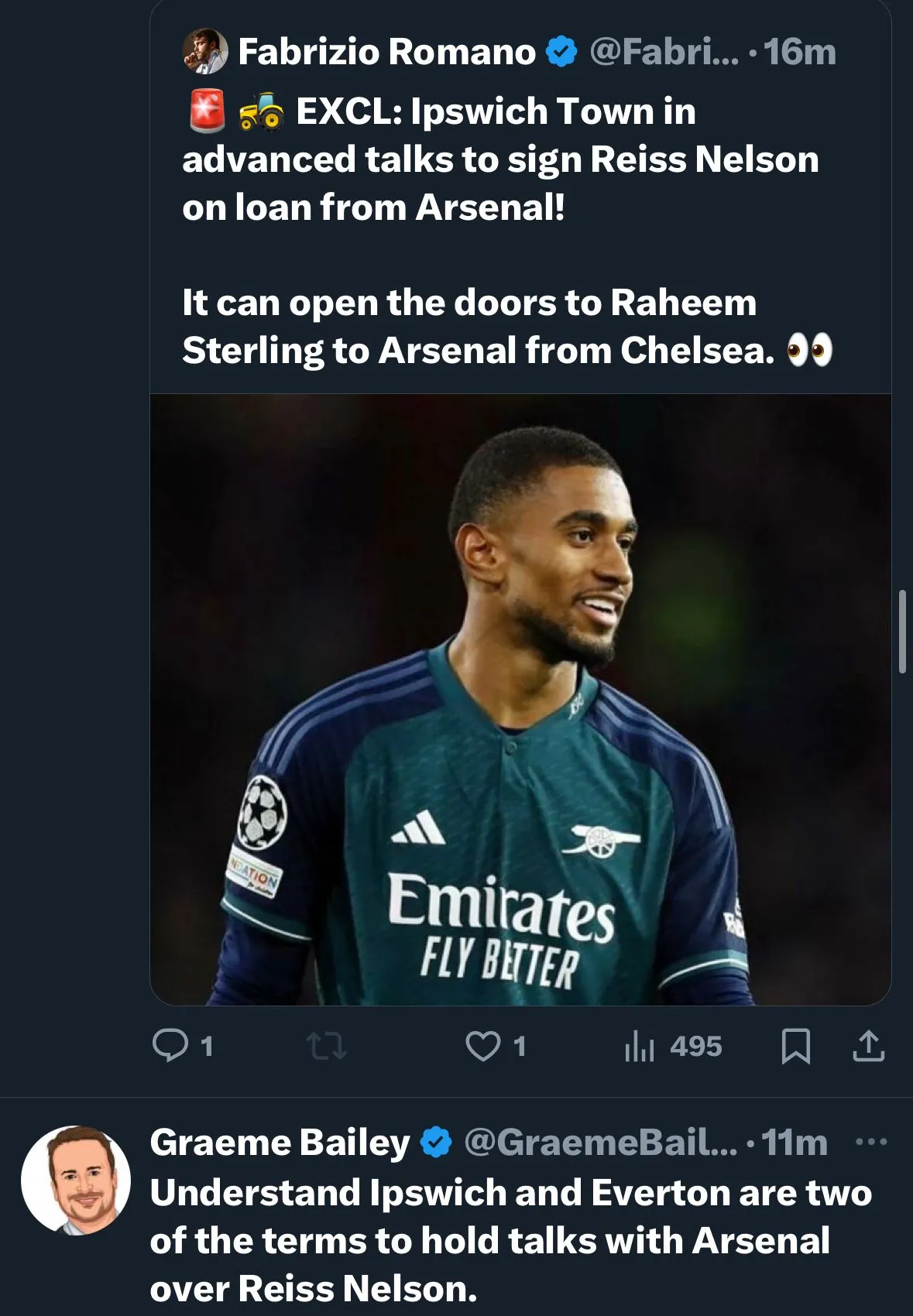
Task: Open more options on Graeme Bailey's tweet
Action: 872,1142
